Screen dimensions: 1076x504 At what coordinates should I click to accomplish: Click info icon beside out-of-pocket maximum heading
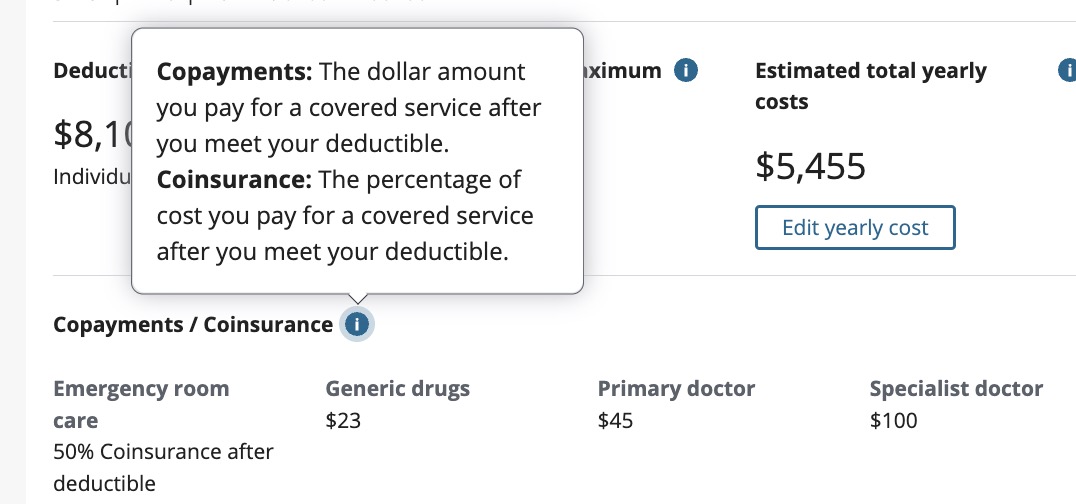point(686,71)
